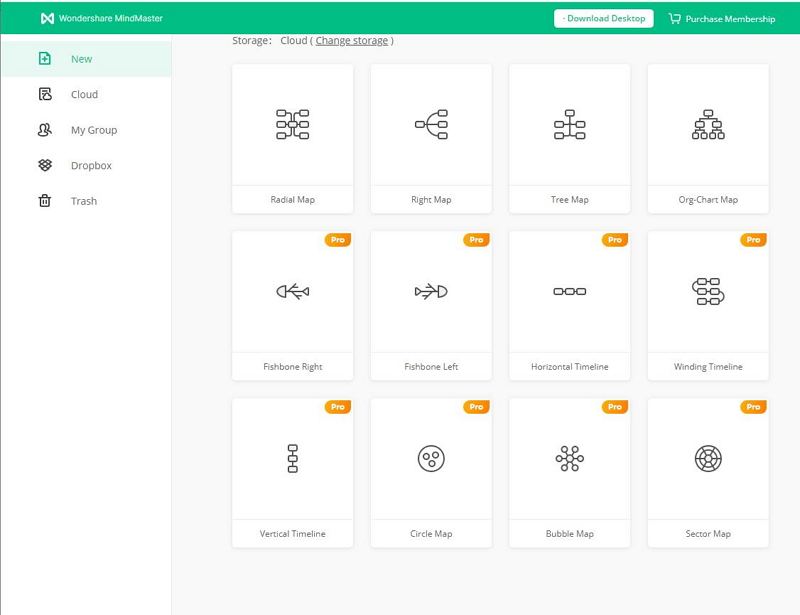Pick the Winding Timeline template icon
Image resolution: width=800 pixels, height=615 pixels.
(x=708, y=291)
